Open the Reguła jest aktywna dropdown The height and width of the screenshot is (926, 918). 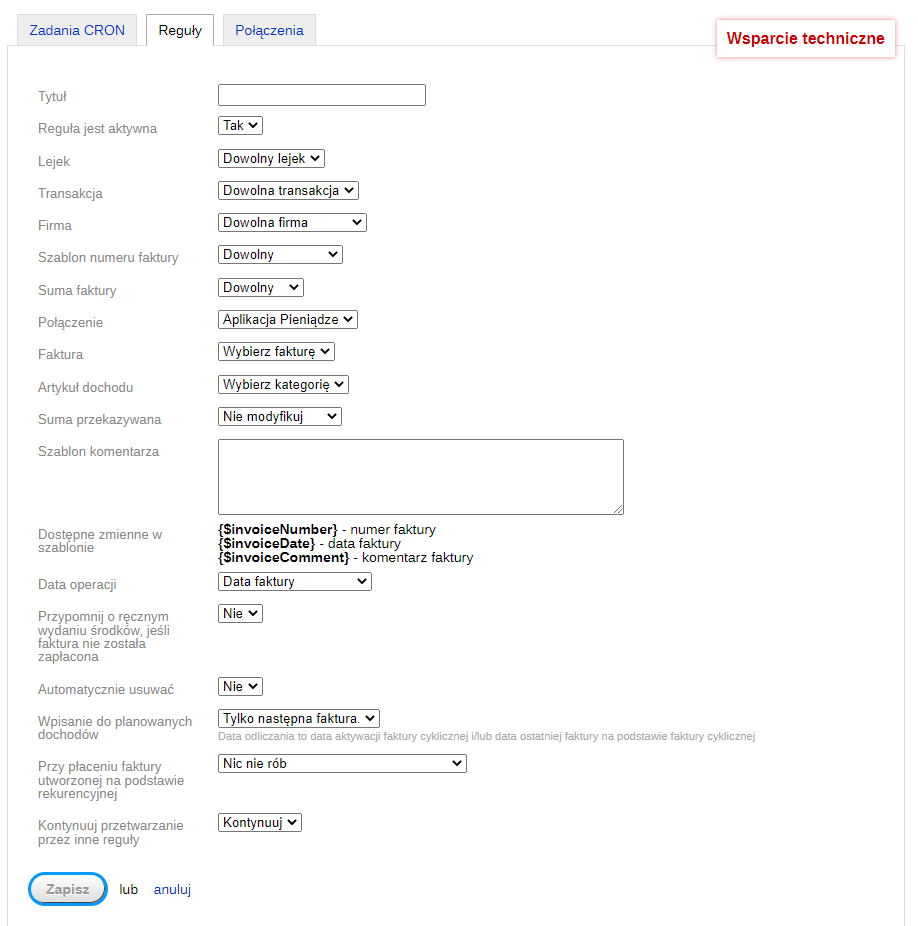[240, 126]
